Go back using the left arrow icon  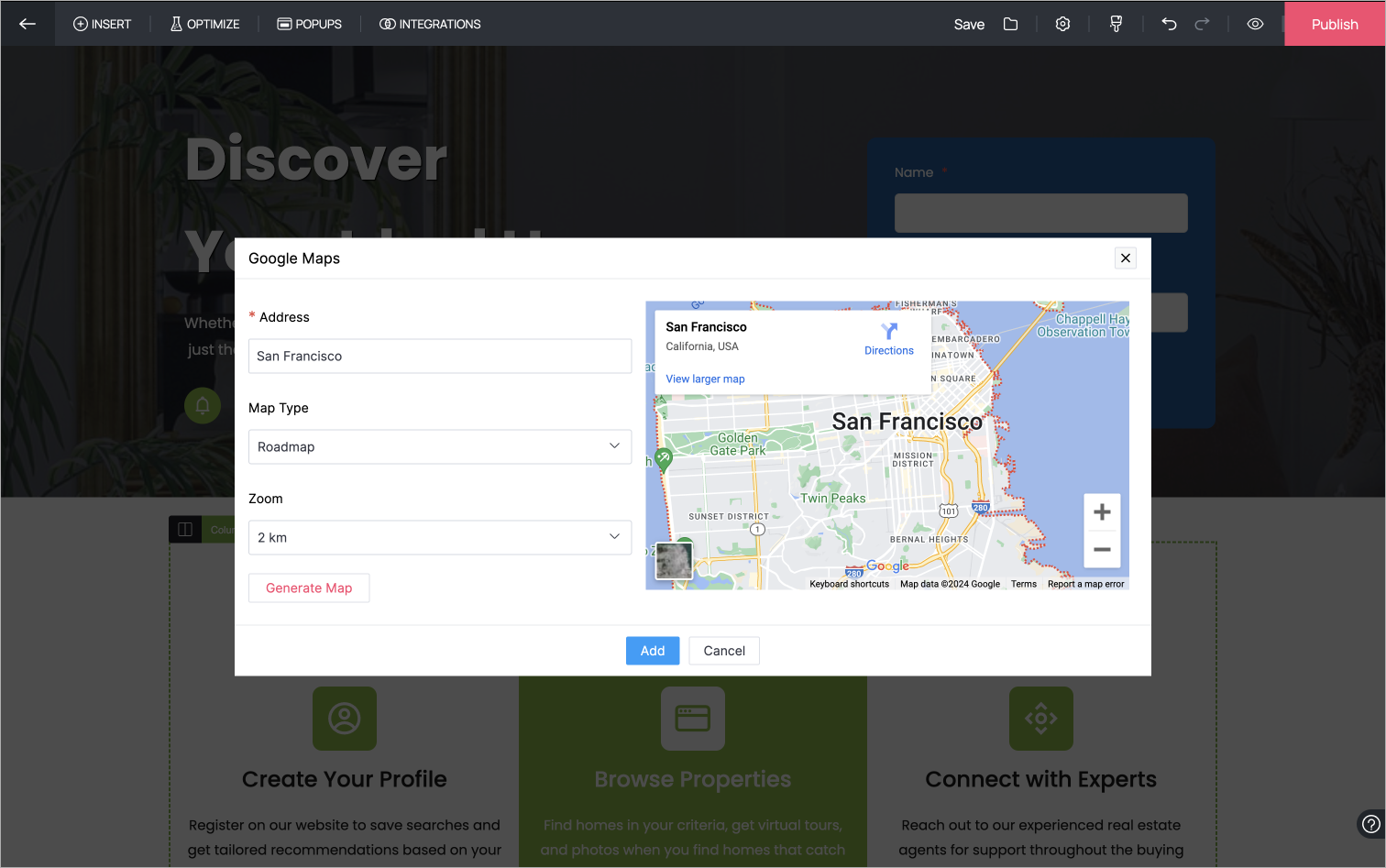pyautogui.click(x=27, y=24)
